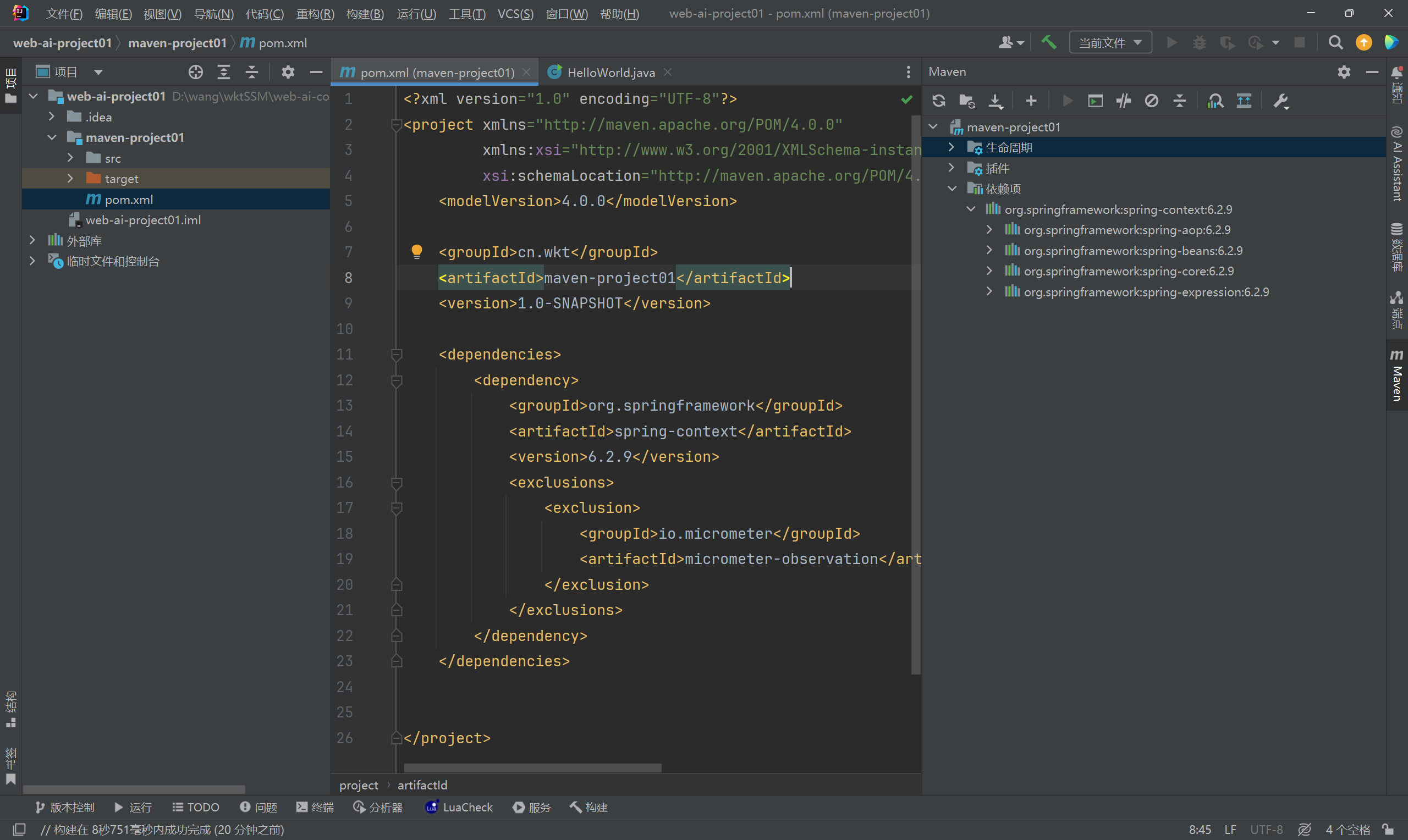The image size is (1408, 840).
Task: Open Maven settings wrench icon
Action: click(1280, 101)
